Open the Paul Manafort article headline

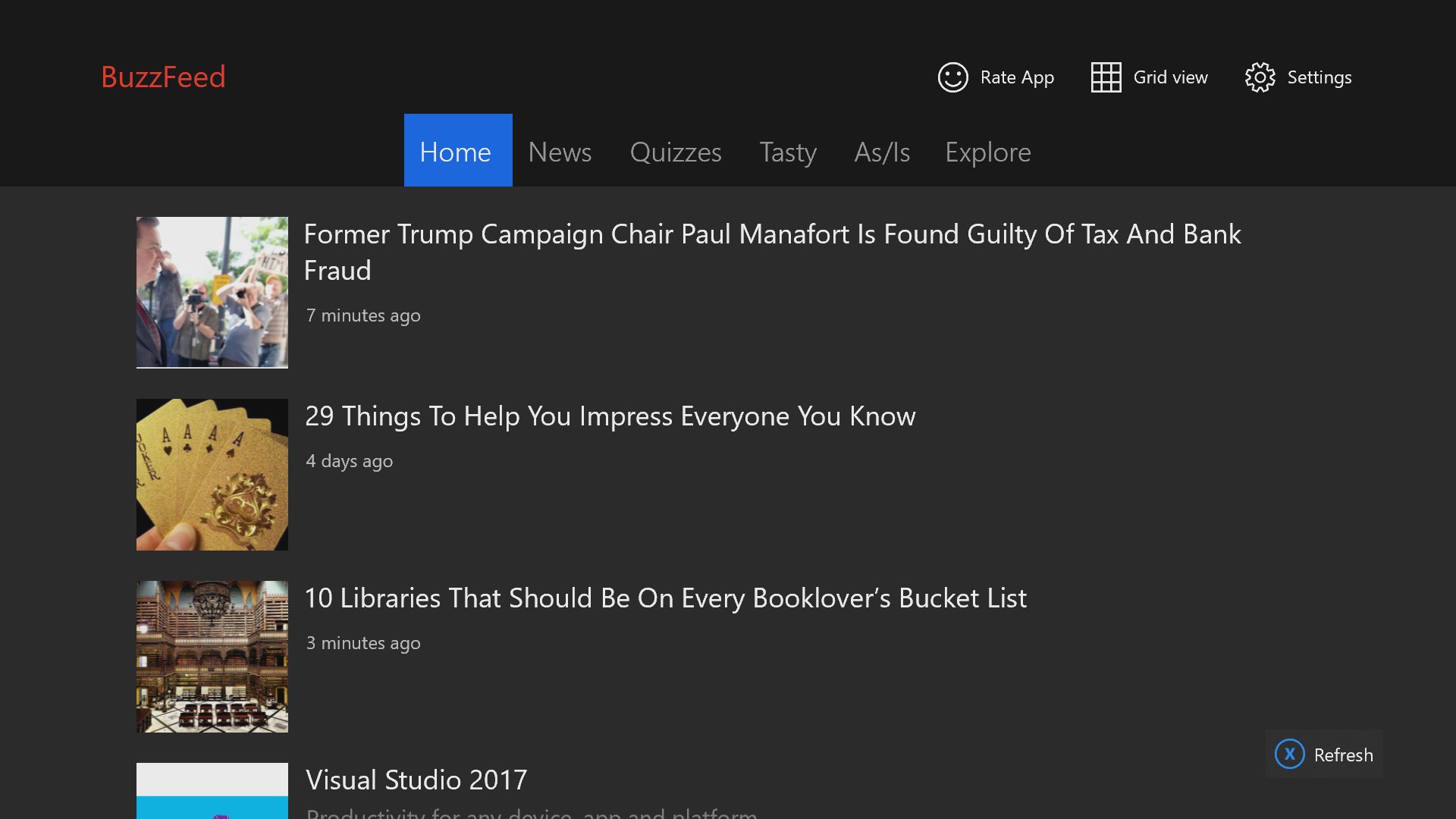coord(772,252)
